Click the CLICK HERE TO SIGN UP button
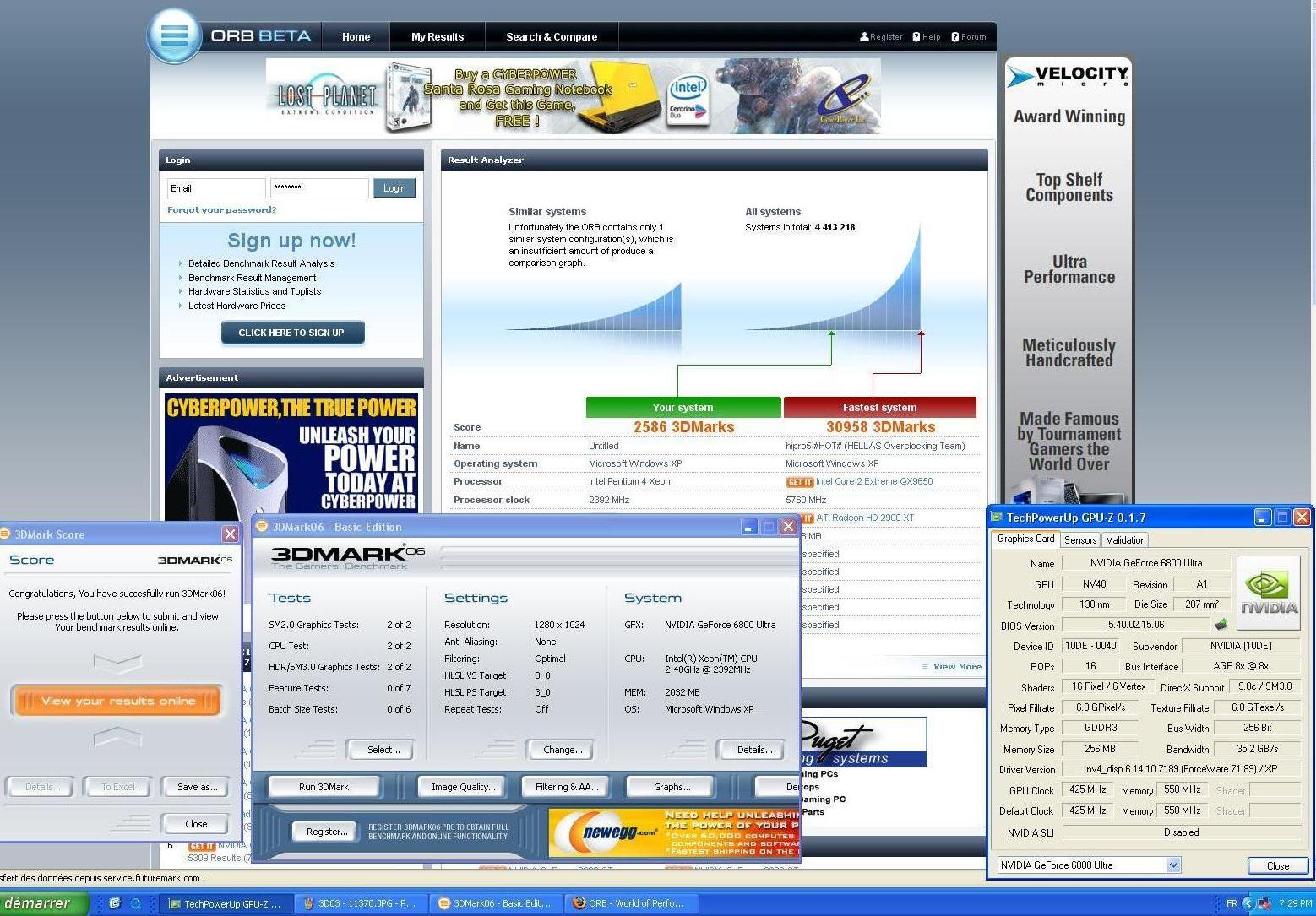Screen dimensions: 1316x916 tap(292, 333)
